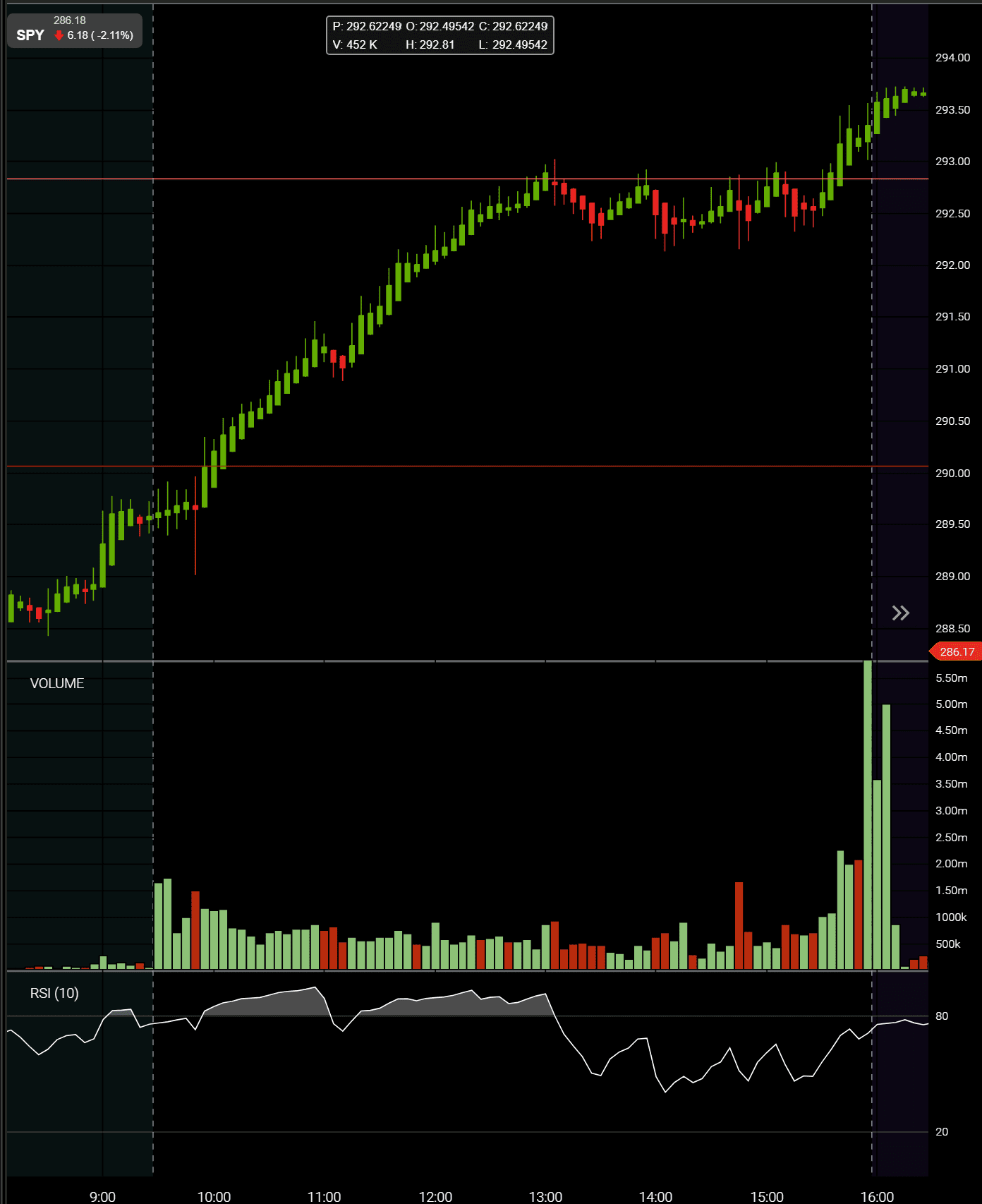The image size is (982, 1204).
Task: Click the 9:00 time axis label
Action: [x=102, y=1196]
